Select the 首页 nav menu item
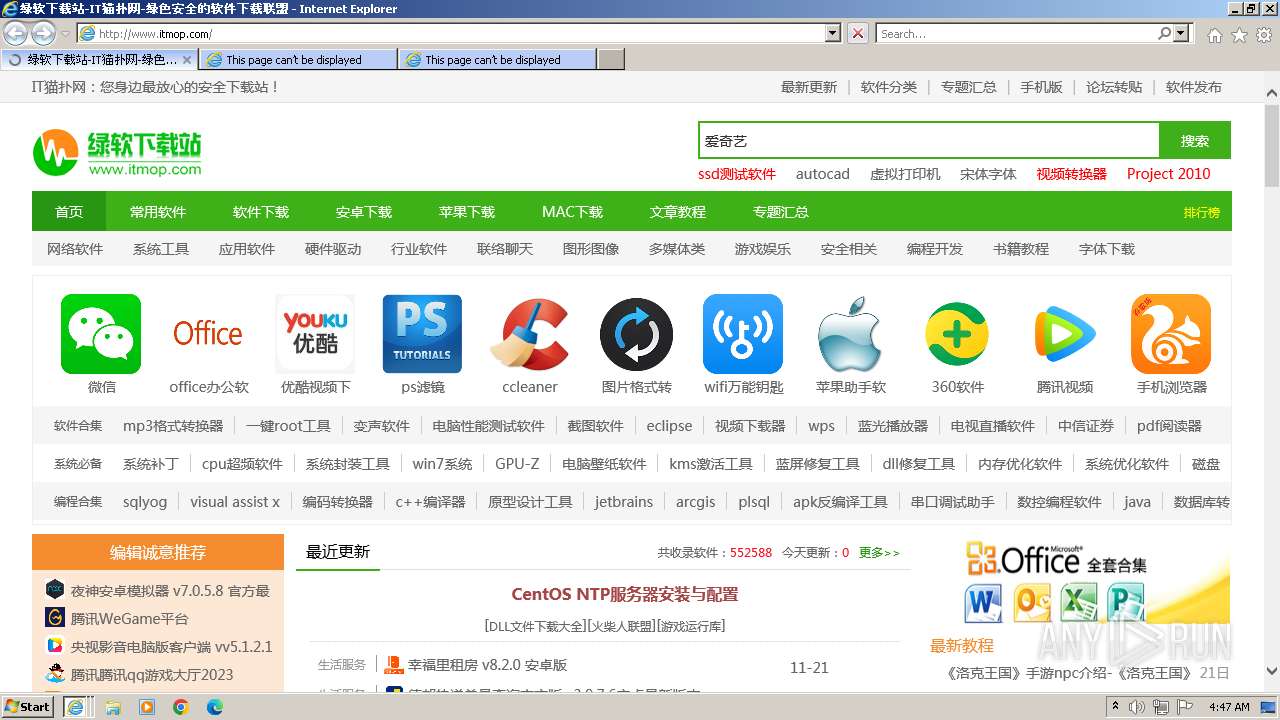 [x=69, y=212]
